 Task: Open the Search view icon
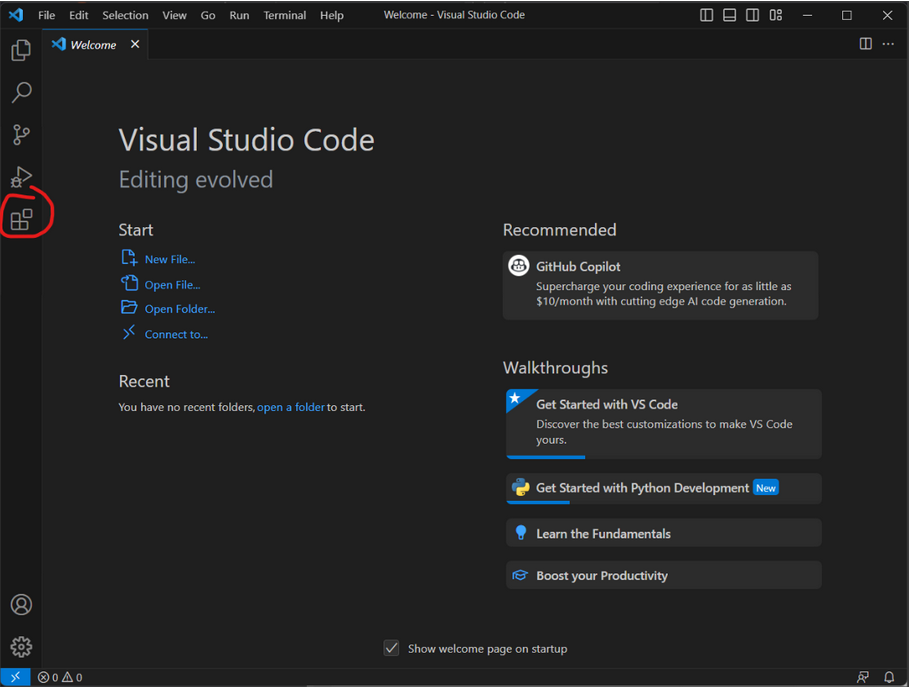pyautogui.click(x=21, y=92)
